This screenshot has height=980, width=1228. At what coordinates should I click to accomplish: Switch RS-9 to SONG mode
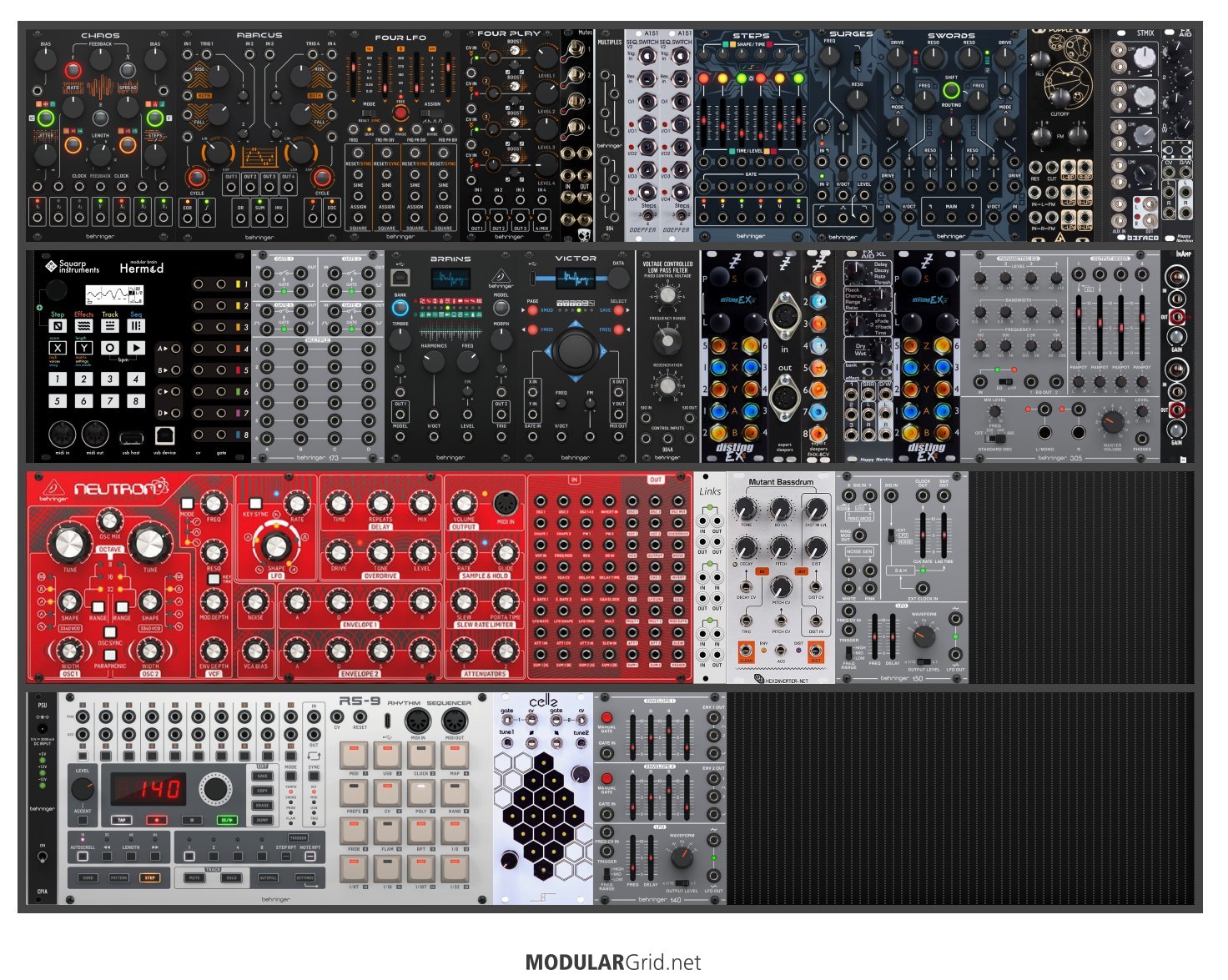(88, 877)
